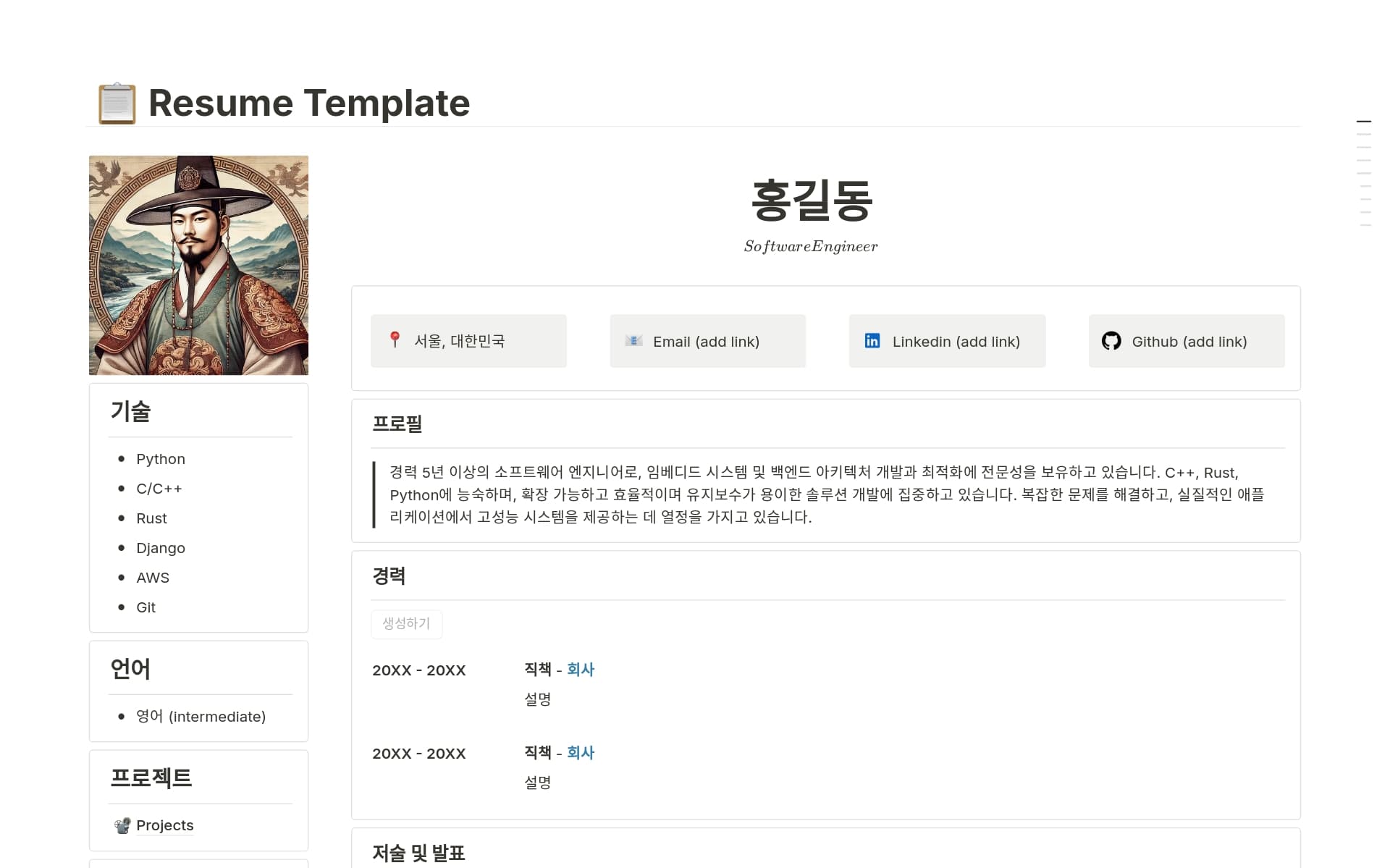Click the second 설명 description text

pyautogui.click(x=538, y=783)
